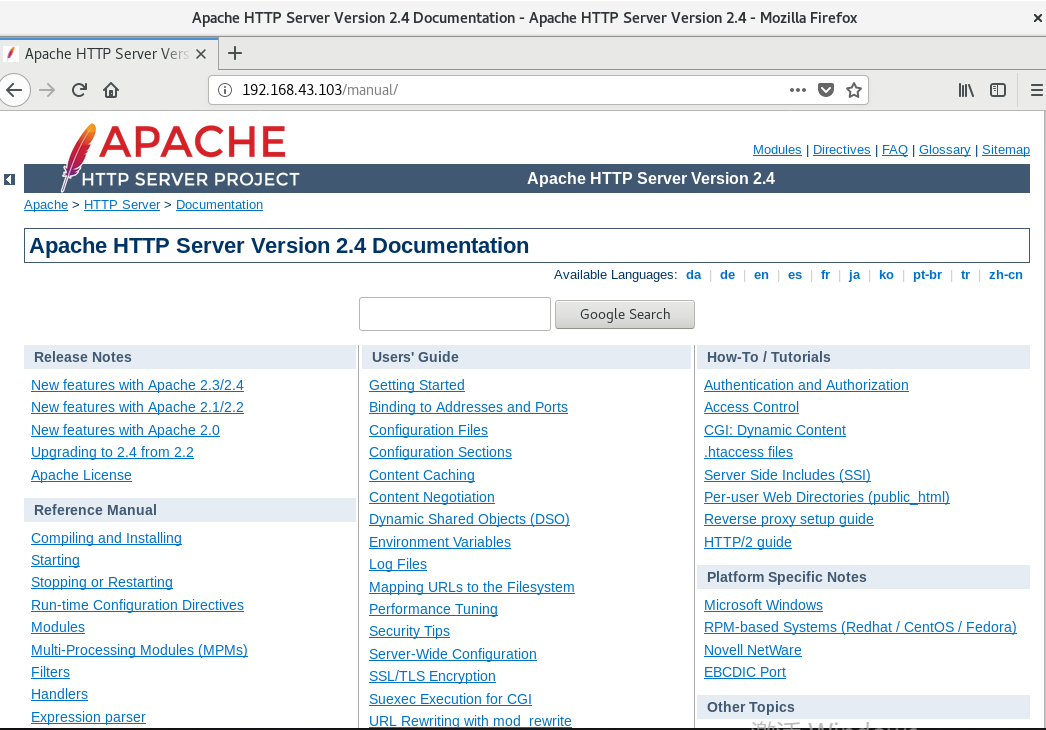The width and height of the screenshot is (1046, 730).
Task: Switch language to zh-cn
Action: tap(1005, 275)
